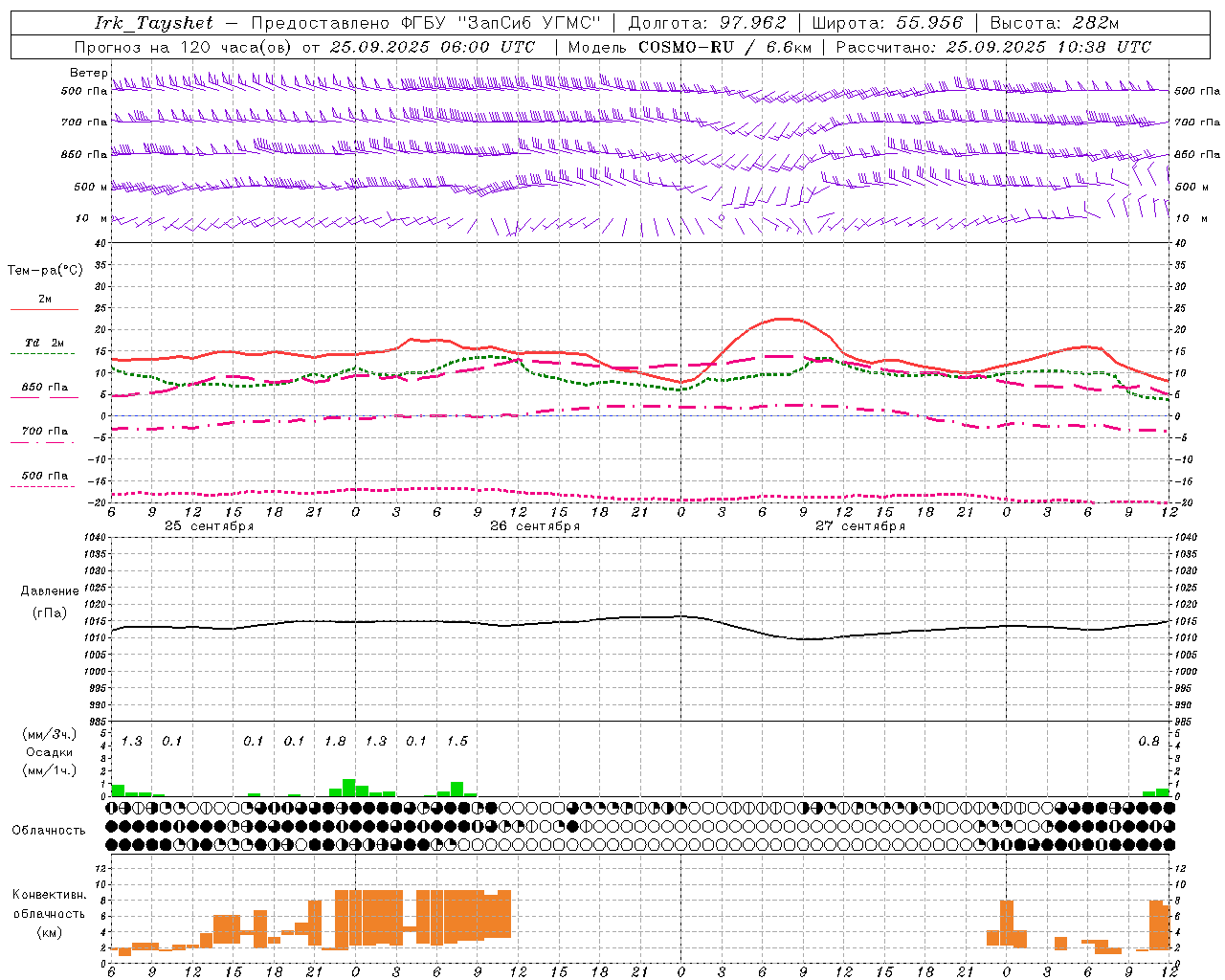Image resolution: width=1225 pixels, height=980 pixels.
Task: Click the precipitation value '0.8'
Action: [x=1149, y=741]
